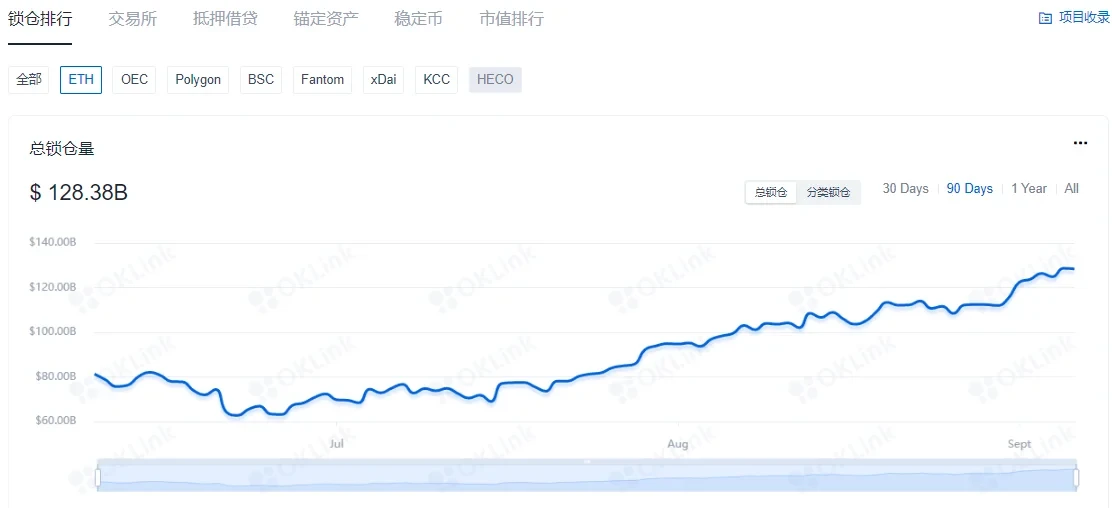Image resolution: width=1112 pixels, height=508 pixels.
Task: Click the 项目收录 folder icon
Action: point(1045,18)
